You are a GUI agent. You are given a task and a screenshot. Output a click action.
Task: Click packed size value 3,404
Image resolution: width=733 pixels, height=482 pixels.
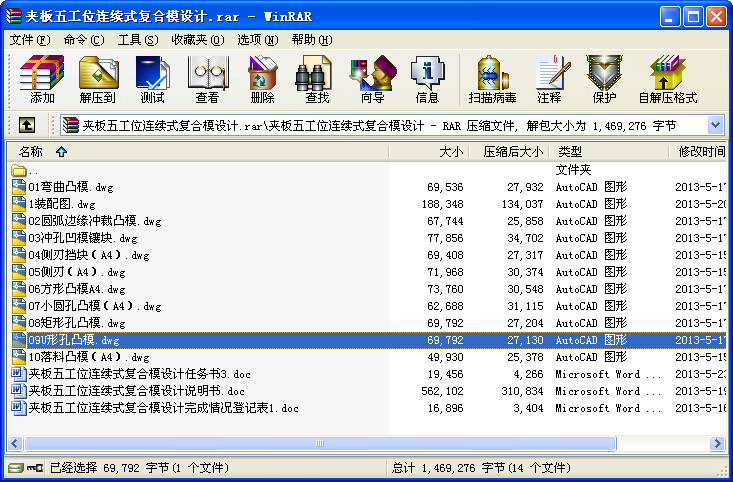tap(528, 408)
